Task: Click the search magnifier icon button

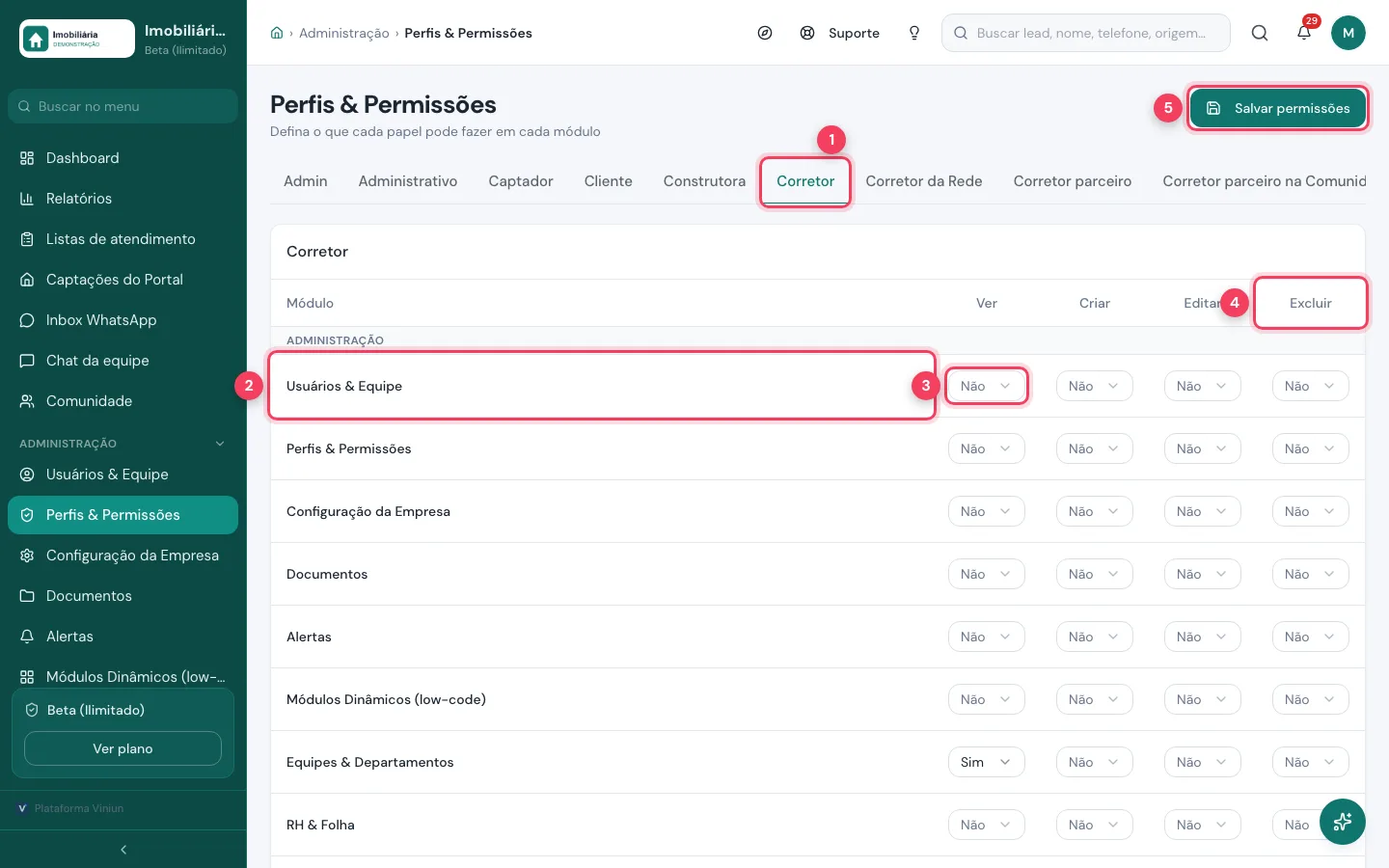Action: [x=1260, y=33]
